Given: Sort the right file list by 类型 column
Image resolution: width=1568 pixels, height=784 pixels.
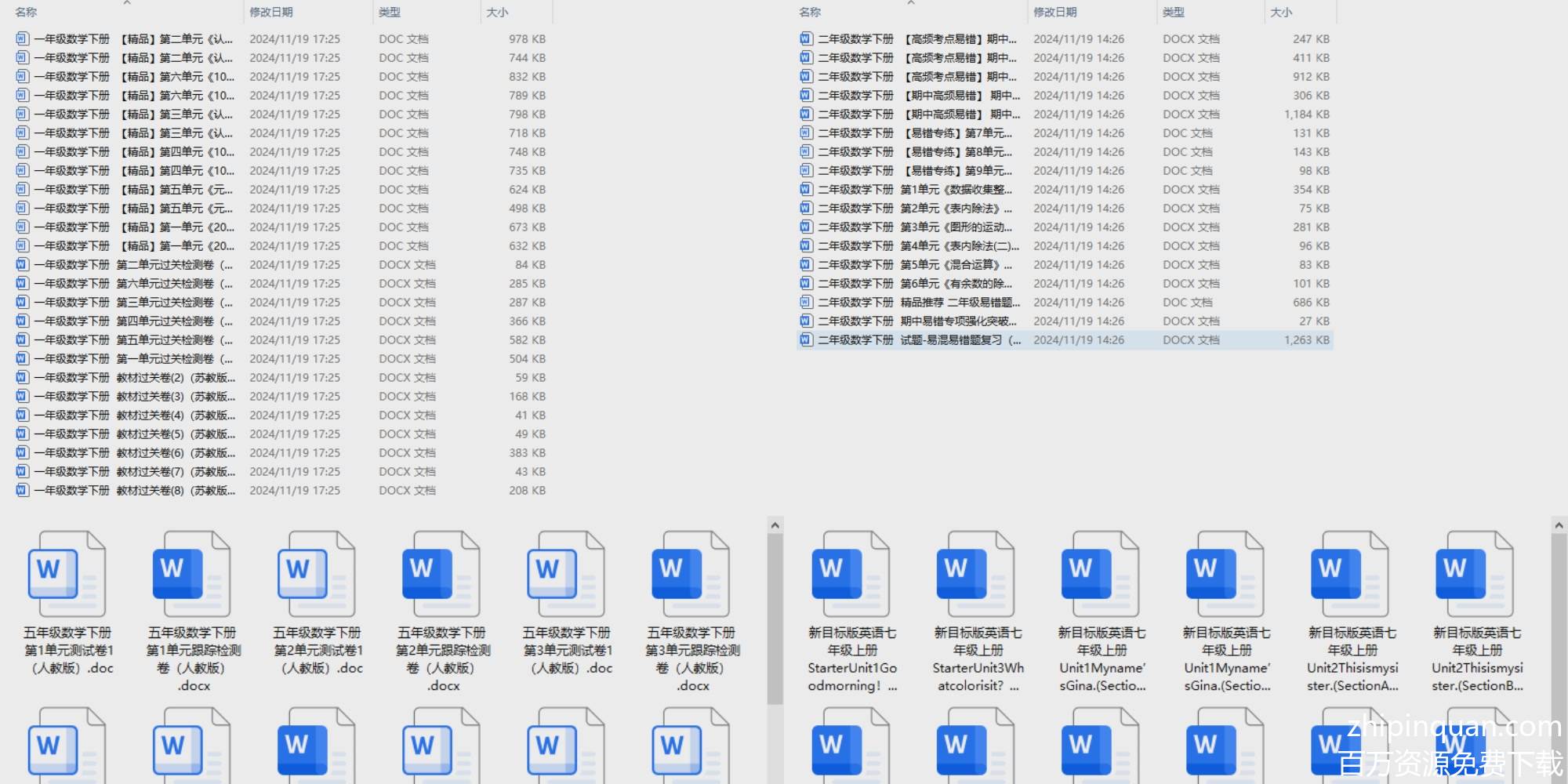Looking at the screenshot, I should 1174,13.
